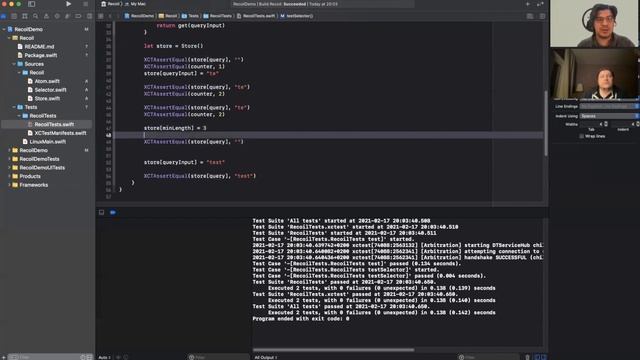Go back in editor history
The width and height of the screenshot is (640, 360).
[110, 16]
